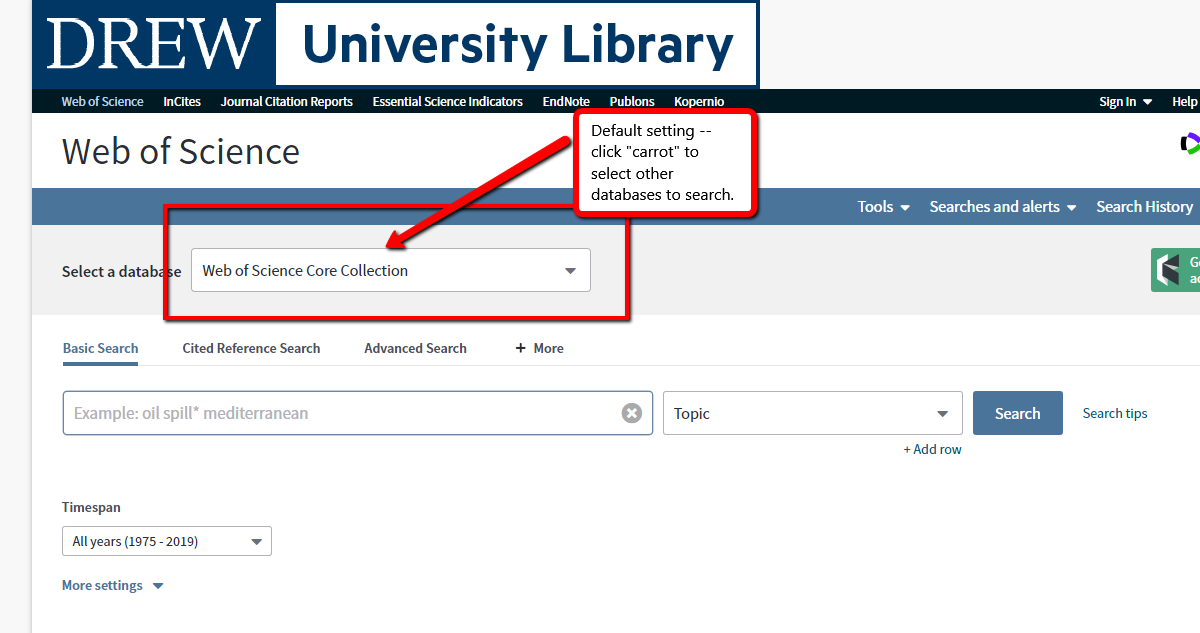This screenshot has width=1200, height=633.
Task: Click the Select a database label
Action: tap(122, 271)
